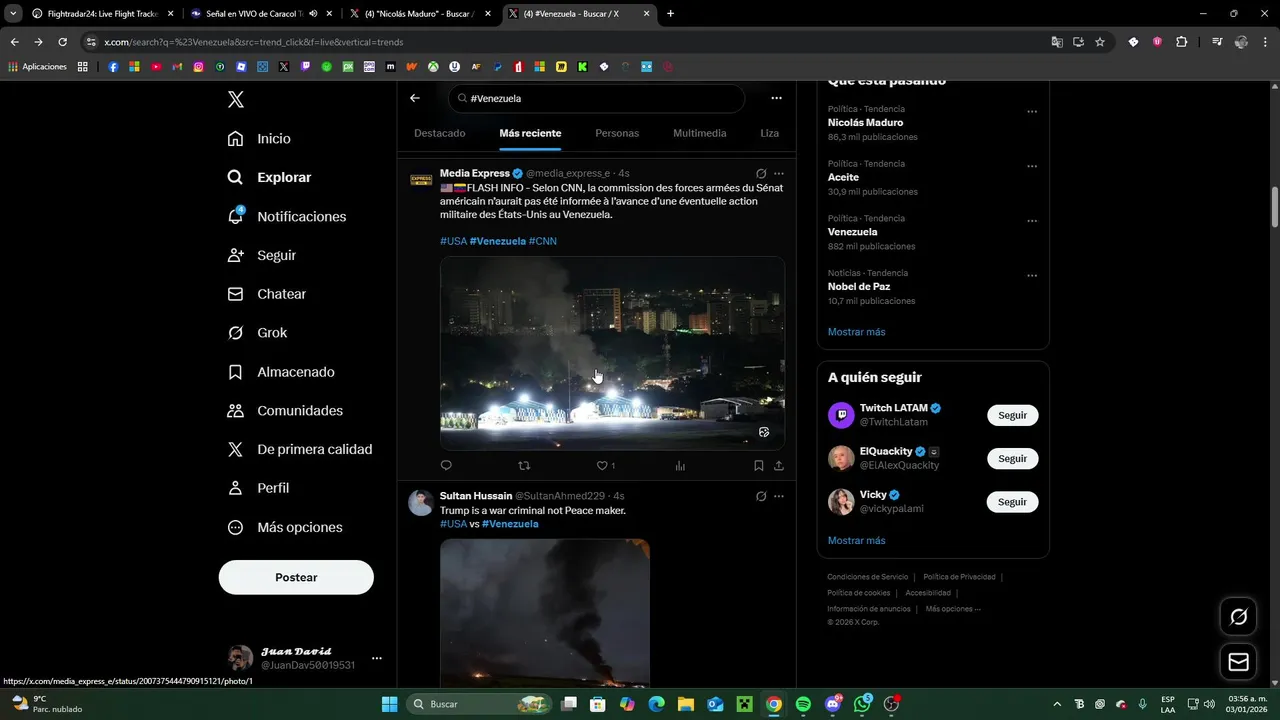Share the Media Express post
The width and height of the screenshot is (1280, 720).
click(779, 465)
